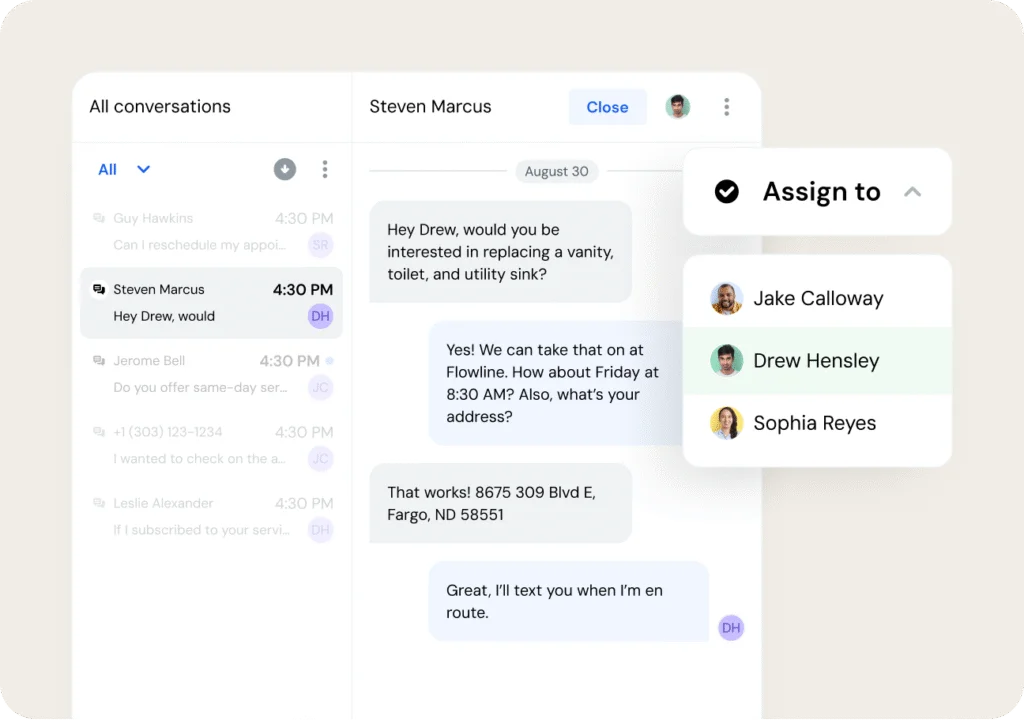The width and height of the screenshot is (1024, 720).
Task: Toggle the Assign to checkmark circle
Action: (727, 192)
